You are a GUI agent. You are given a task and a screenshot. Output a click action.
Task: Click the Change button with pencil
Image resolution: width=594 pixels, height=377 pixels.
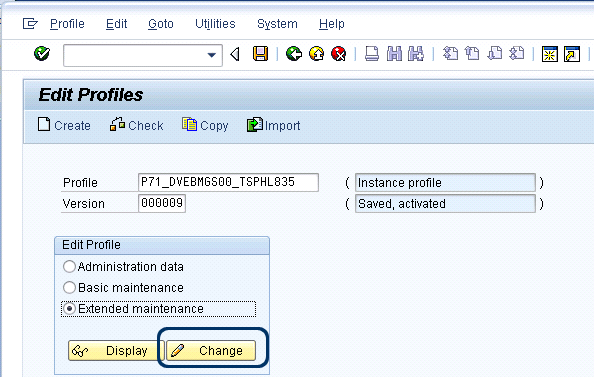click(x=211, y=350)
